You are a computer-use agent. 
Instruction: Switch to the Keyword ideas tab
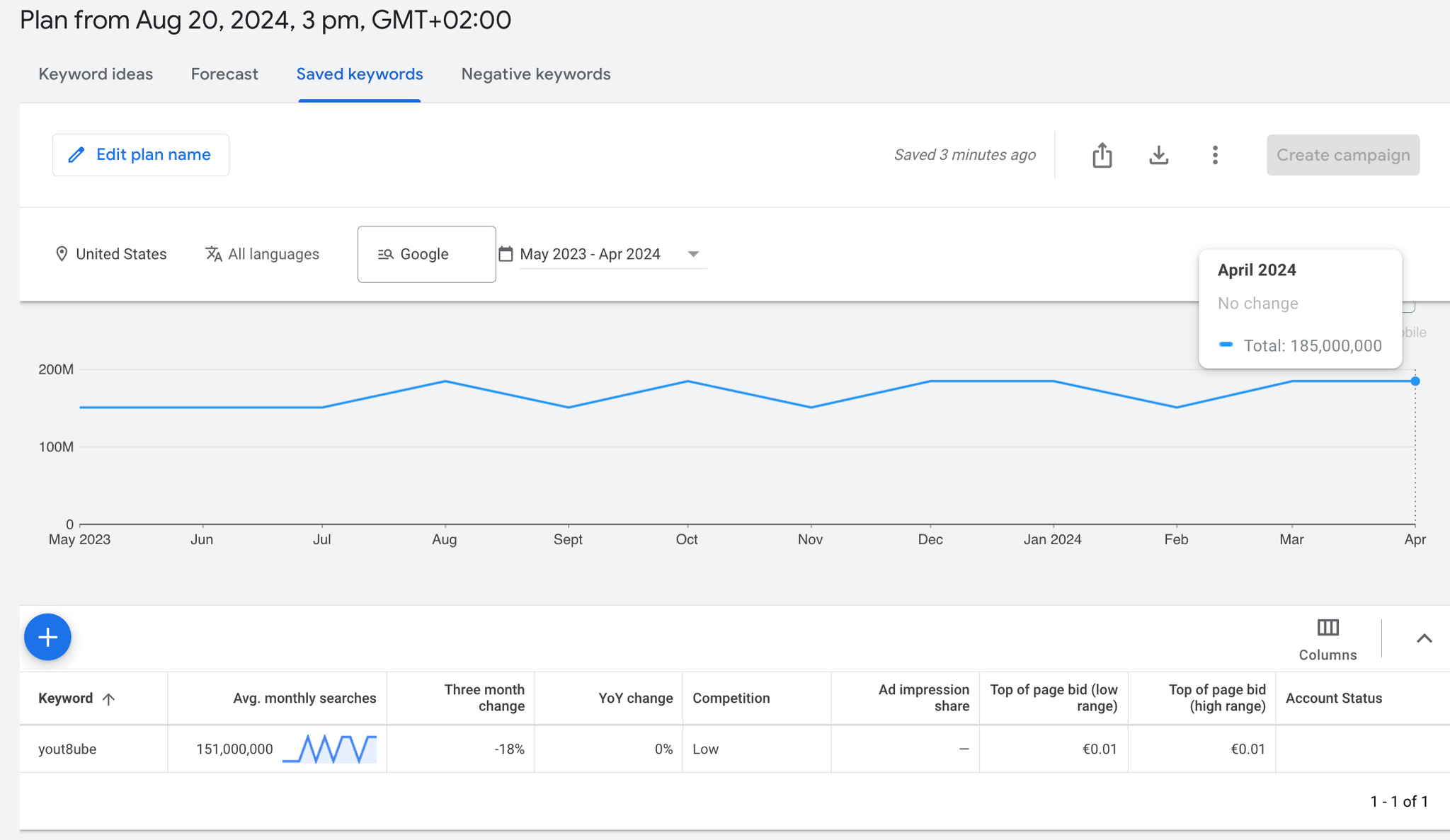coord(96,74)
